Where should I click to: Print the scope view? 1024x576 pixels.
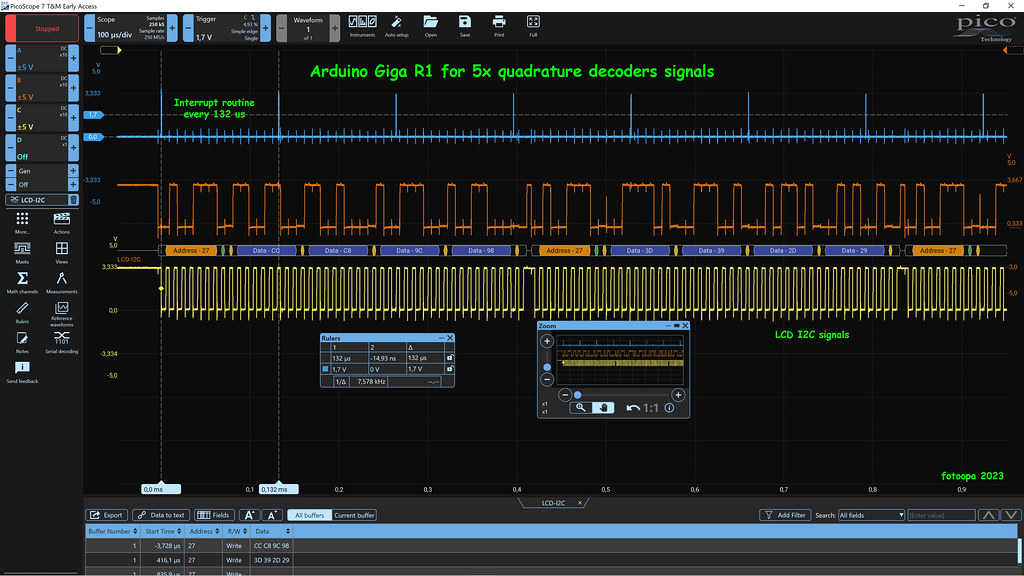click(499, 26)
